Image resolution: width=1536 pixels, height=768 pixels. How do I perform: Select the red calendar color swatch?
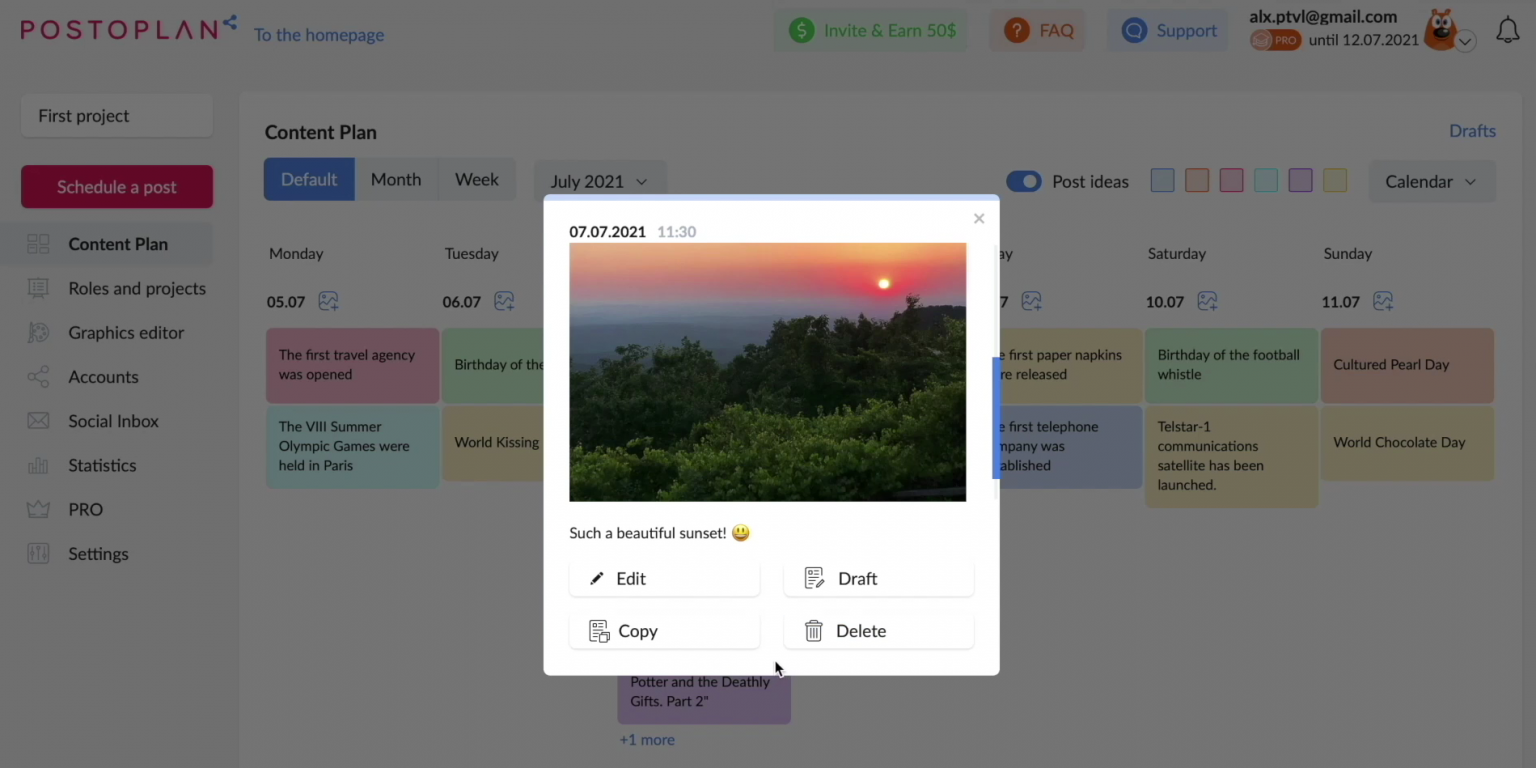1231,180
